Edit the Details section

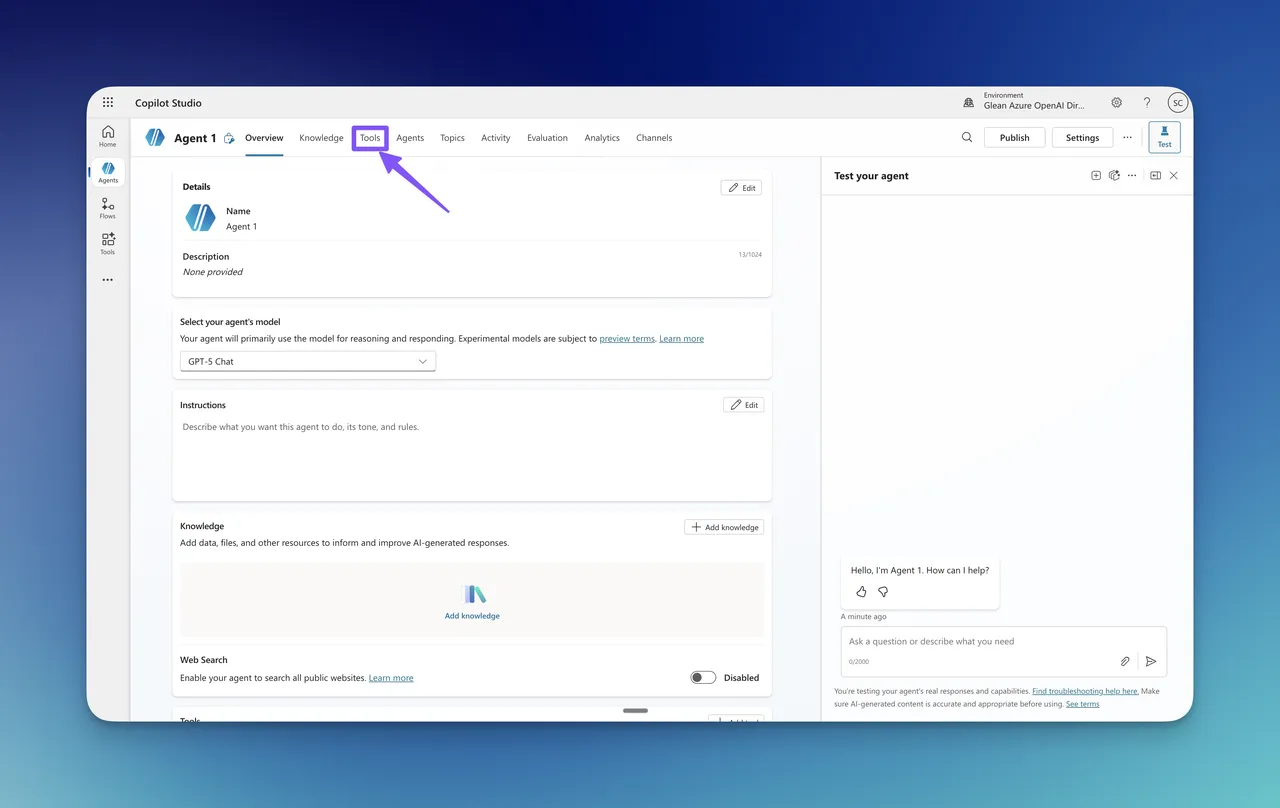(x=741, y=187)
